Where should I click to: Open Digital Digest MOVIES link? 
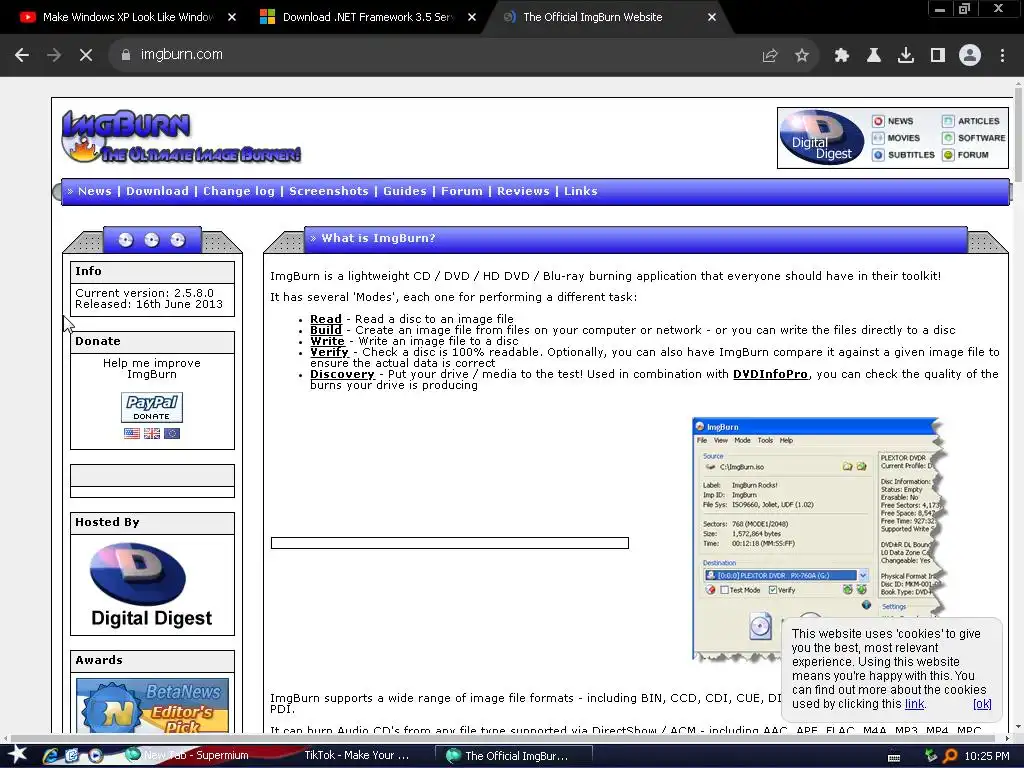point(896,138)
